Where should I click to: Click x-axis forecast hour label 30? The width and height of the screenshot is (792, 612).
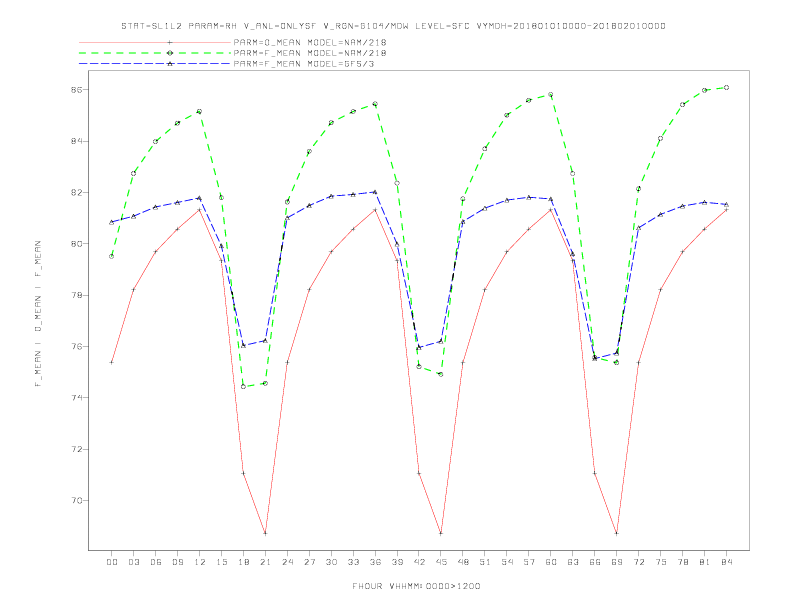click(331, 562)
